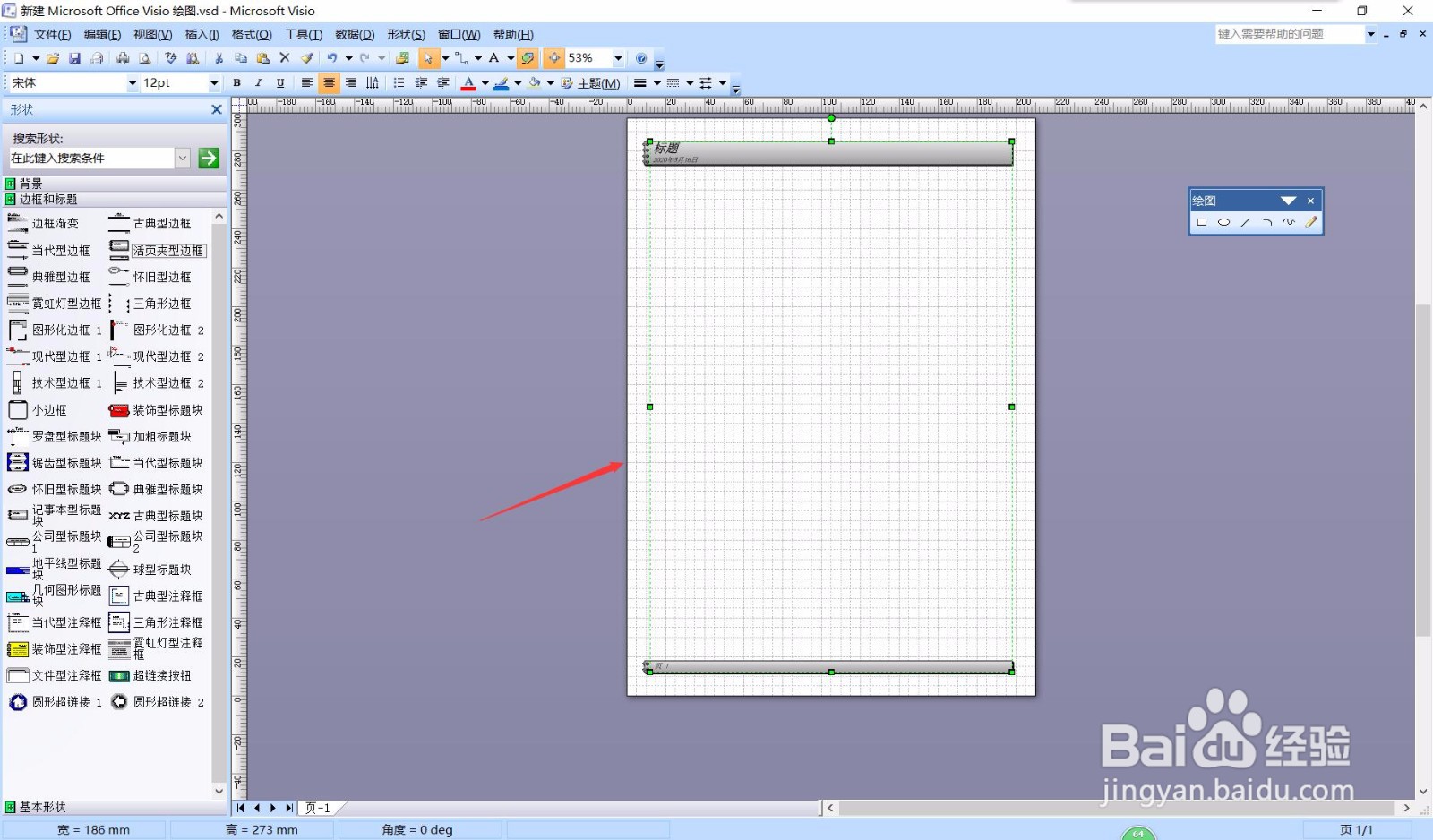Viewport: 1433px width, 840px height.
Task: Toggle center text alignment
Action: [x=330, y=83]
